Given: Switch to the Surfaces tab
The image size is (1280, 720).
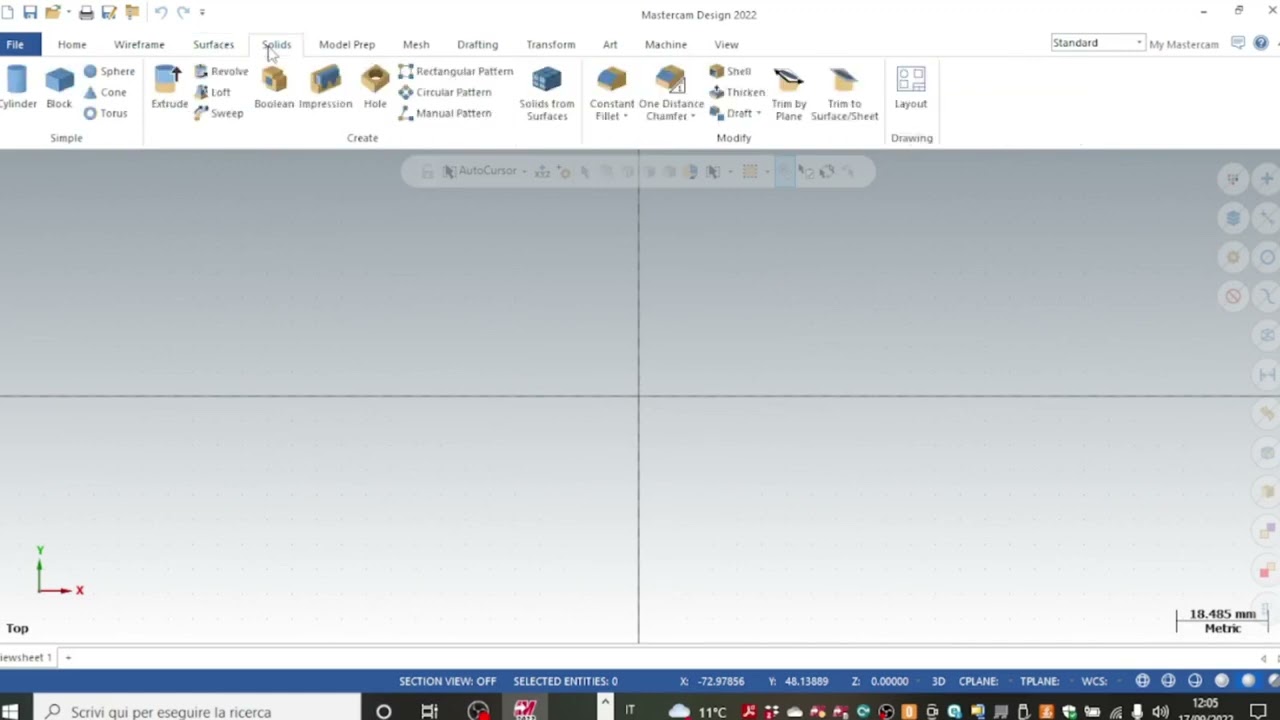Looking at the screenshot, I should (213, 44).
